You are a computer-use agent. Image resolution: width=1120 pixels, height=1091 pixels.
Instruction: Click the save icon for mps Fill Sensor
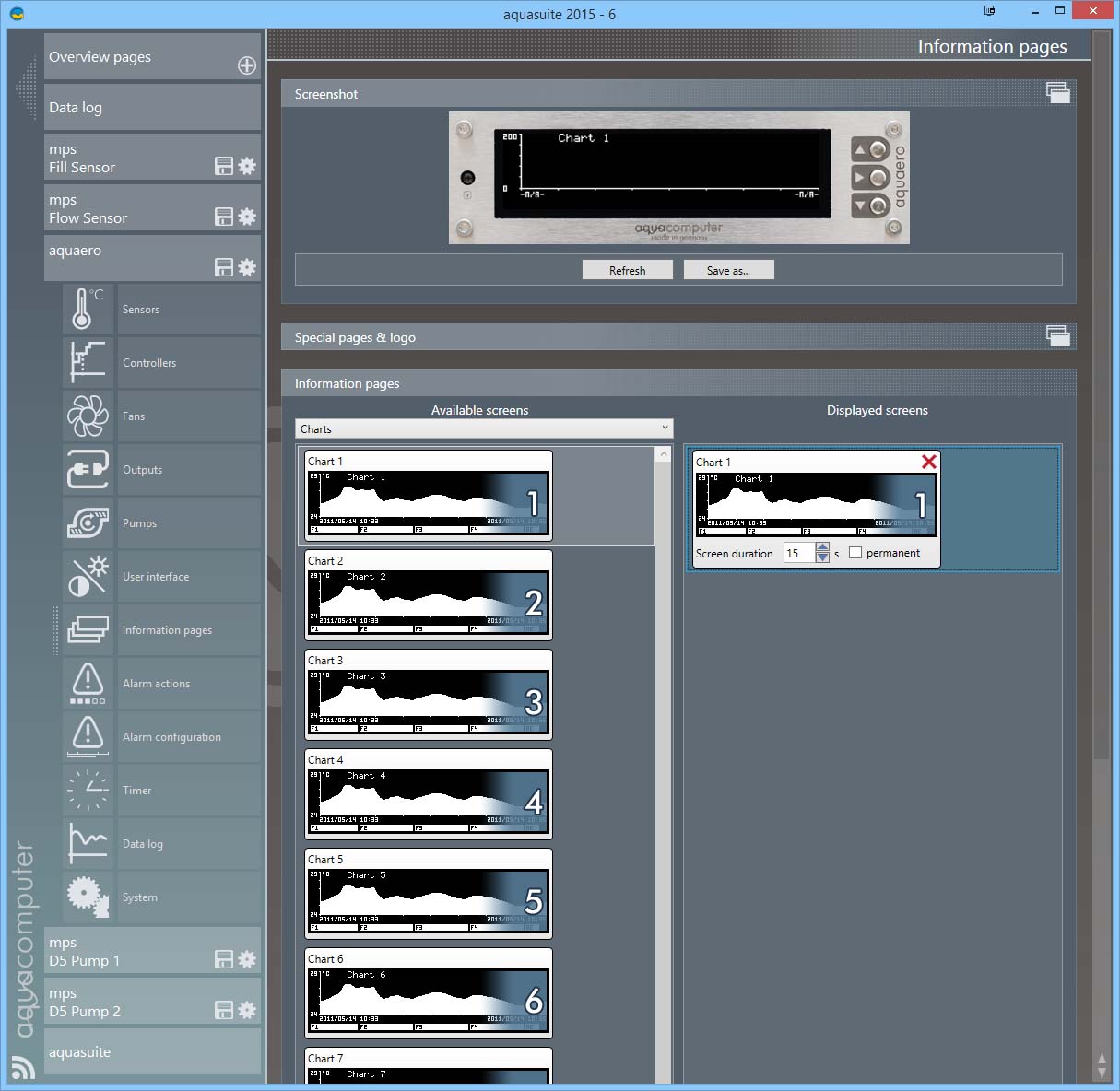click(224, 166)
